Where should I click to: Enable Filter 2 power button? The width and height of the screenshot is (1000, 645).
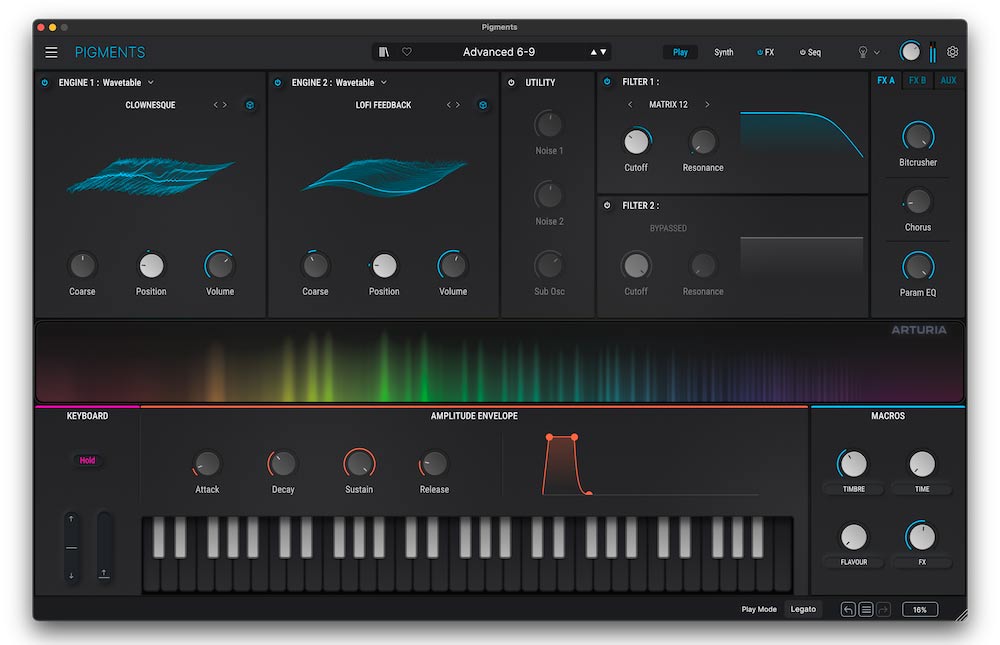(607, 206)
